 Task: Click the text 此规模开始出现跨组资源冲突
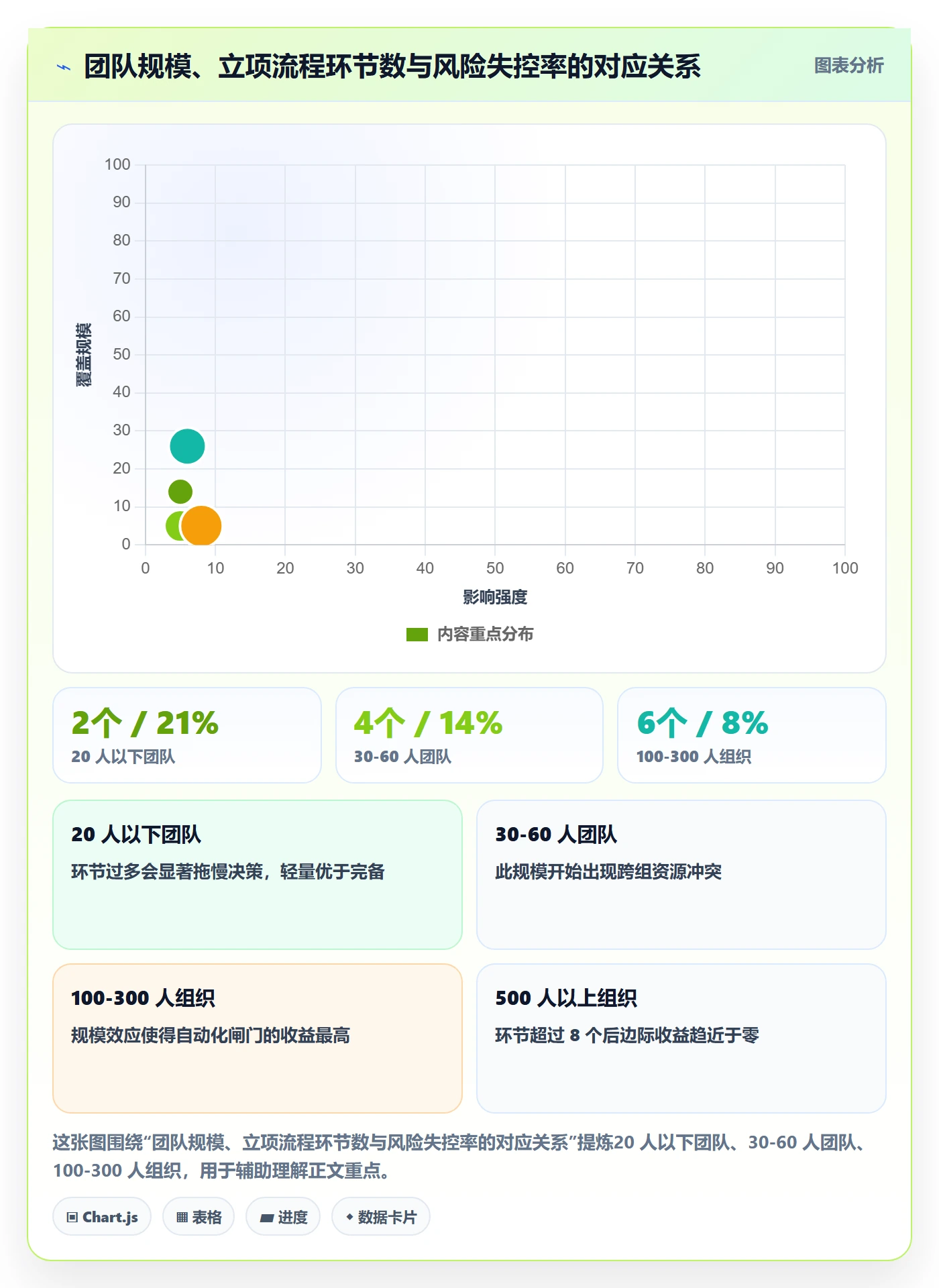click(x=608, y=872)
